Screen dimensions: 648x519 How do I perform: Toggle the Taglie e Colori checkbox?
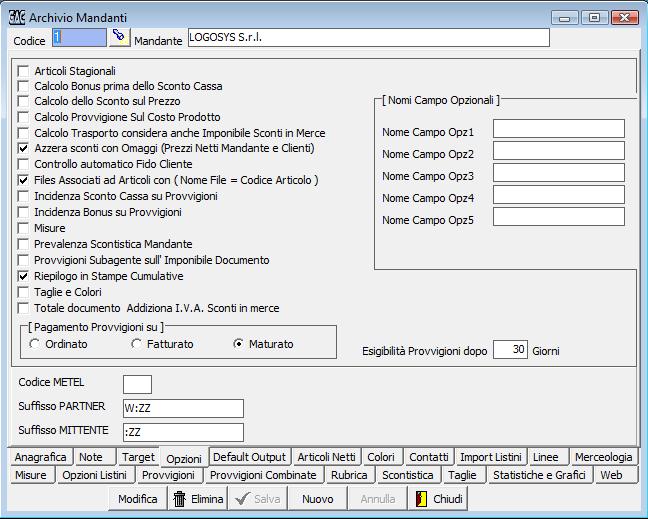(24, 292)
